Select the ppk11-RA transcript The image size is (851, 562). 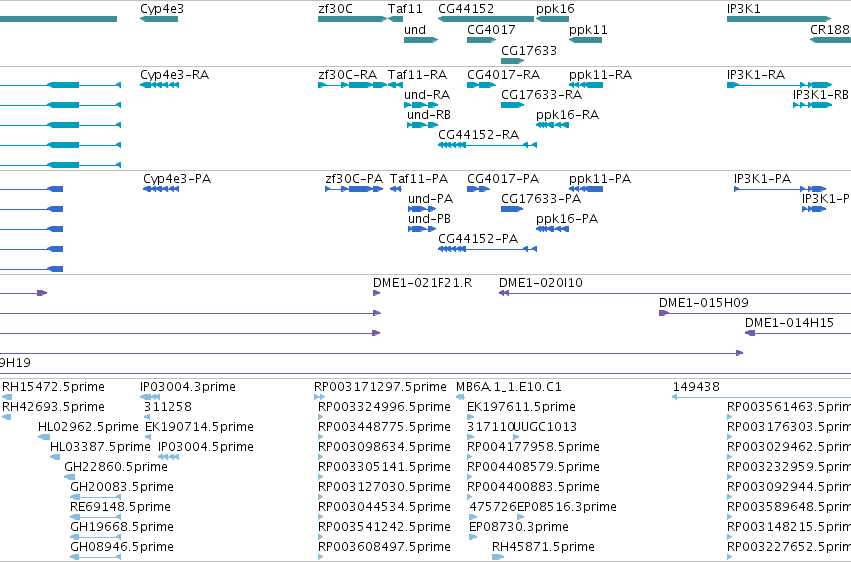pyautogui.click(x=586, y=85)
